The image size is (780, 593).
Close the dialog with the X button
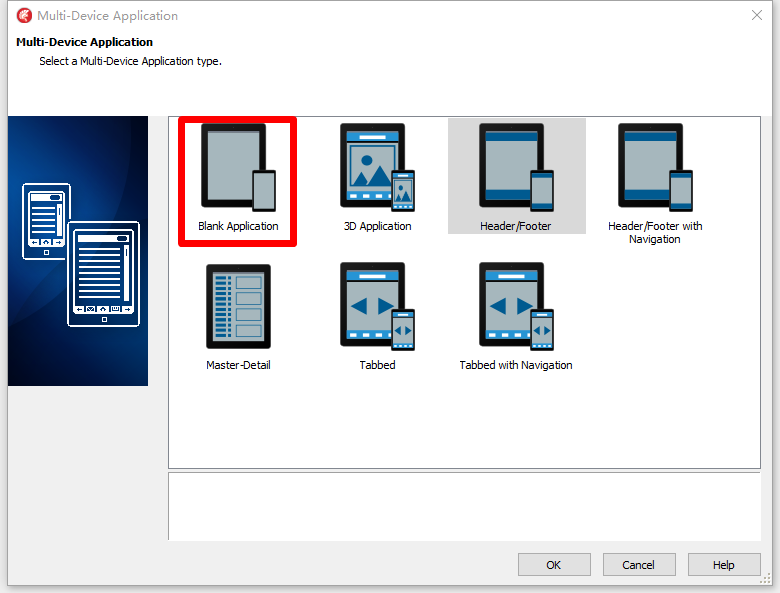click(x=757, y=15)
